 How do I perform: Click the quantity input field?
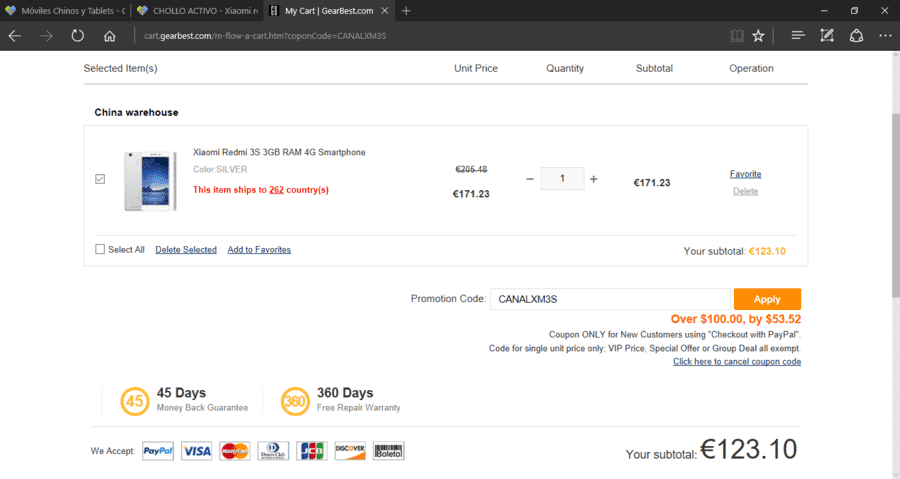(x=562, y=178)
